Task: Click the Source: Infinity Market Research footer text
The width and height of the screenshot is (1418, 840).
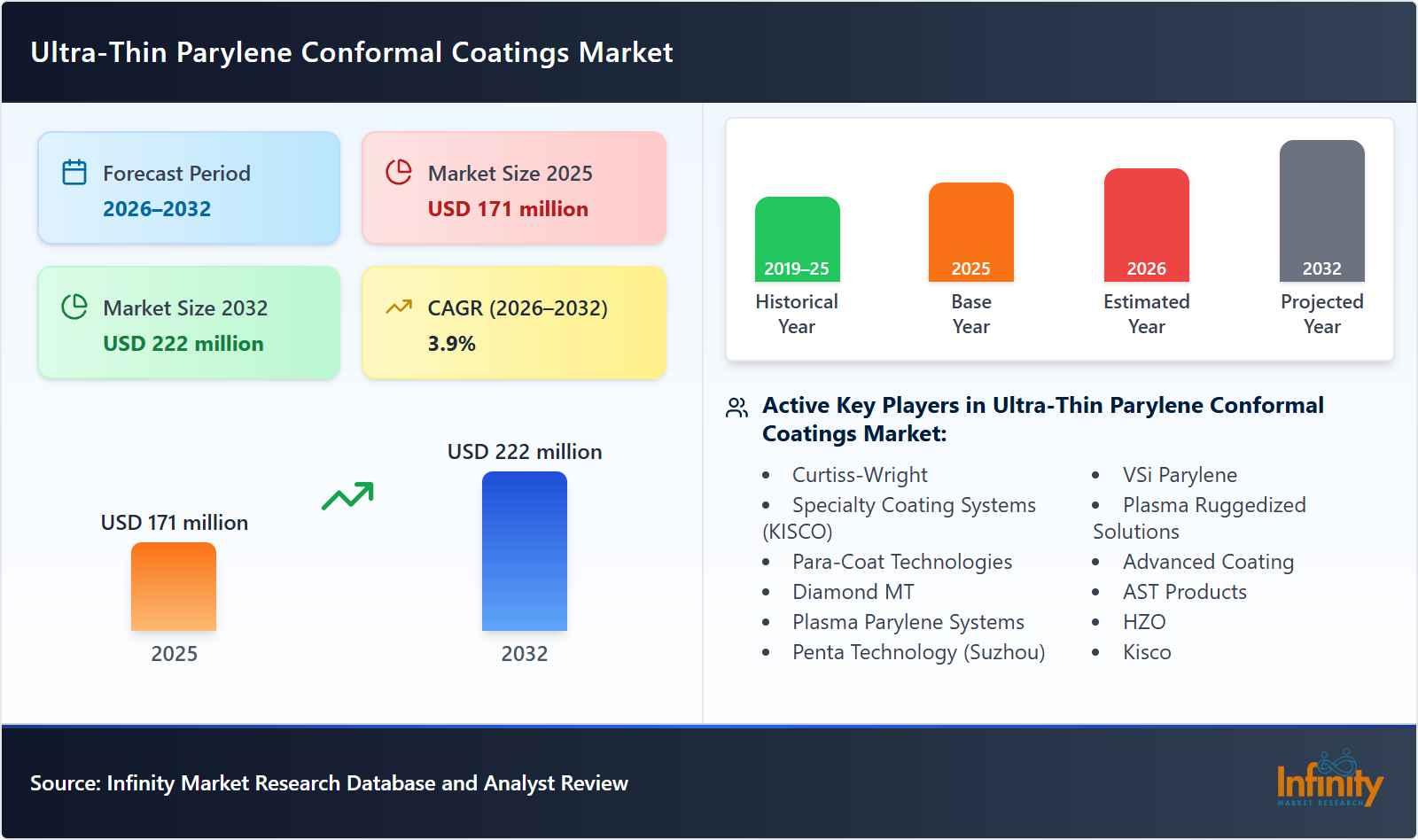Action: [330, 783]
